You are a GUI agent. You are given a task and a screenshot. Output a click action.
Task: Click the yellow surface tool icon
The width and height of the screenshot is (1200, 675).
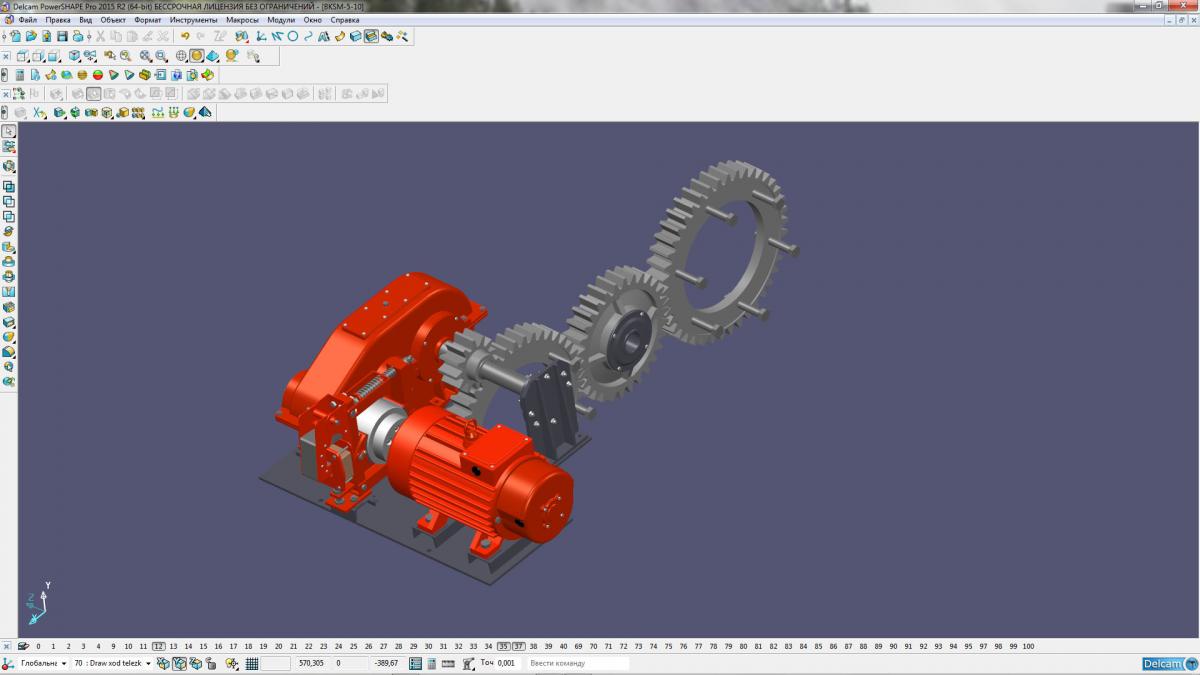click(x=340, y=36)
